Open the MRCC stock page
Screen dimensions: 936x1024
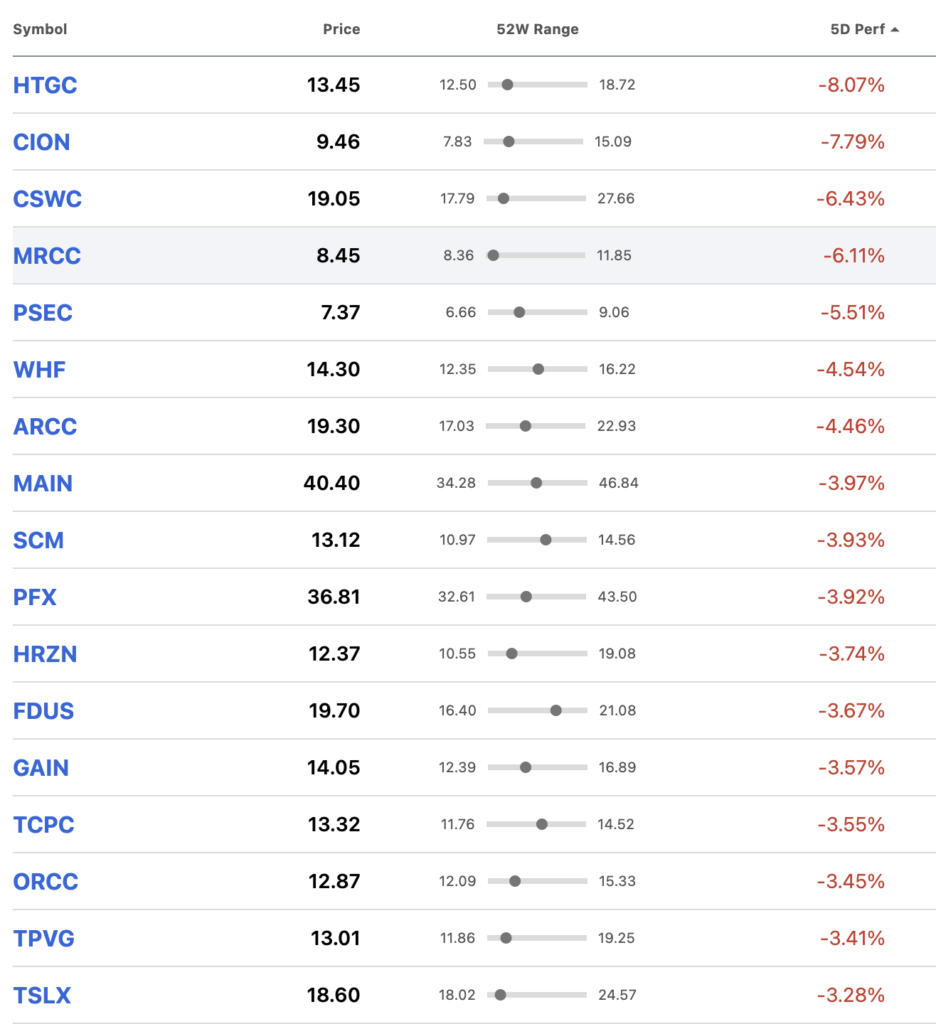pyautogui.click(x=47, y=256)
